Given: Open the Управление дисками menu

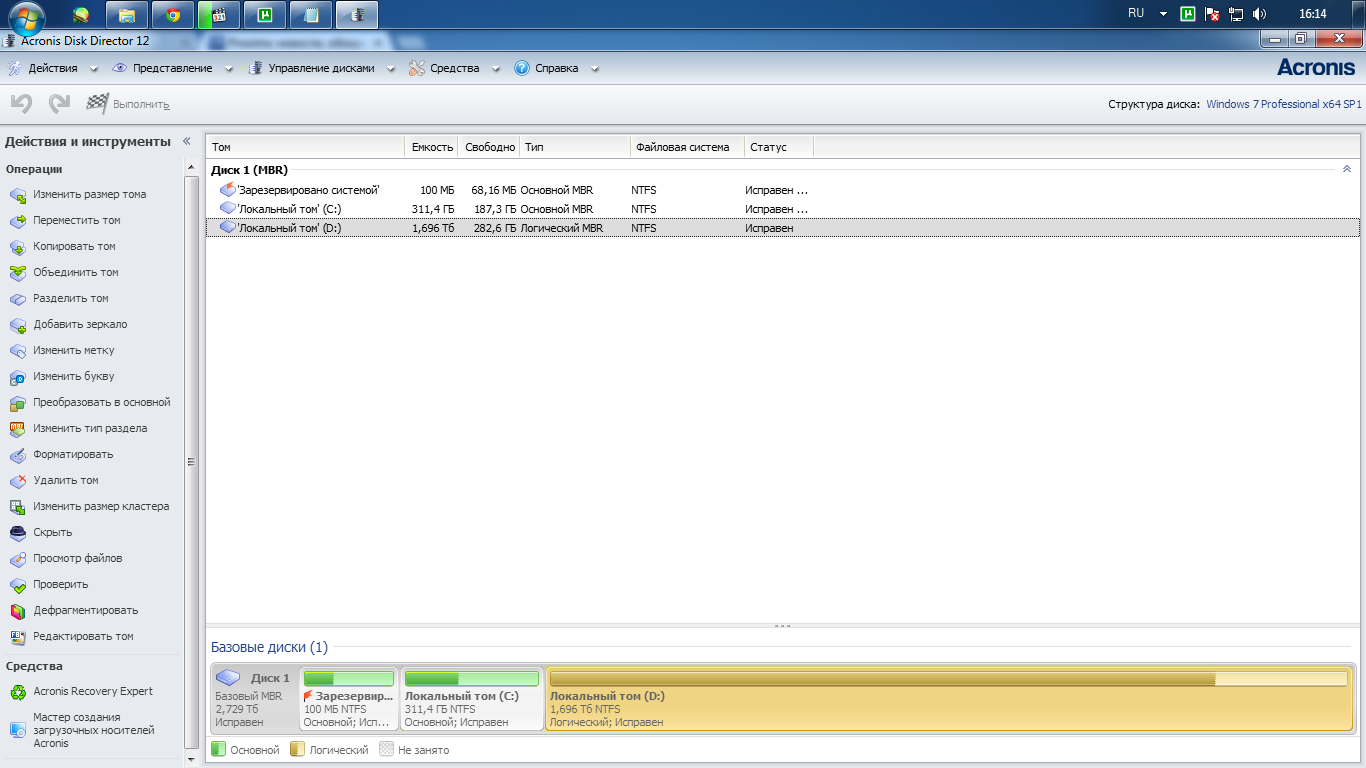Looking at the screenshot, I should tap(320, 69).
